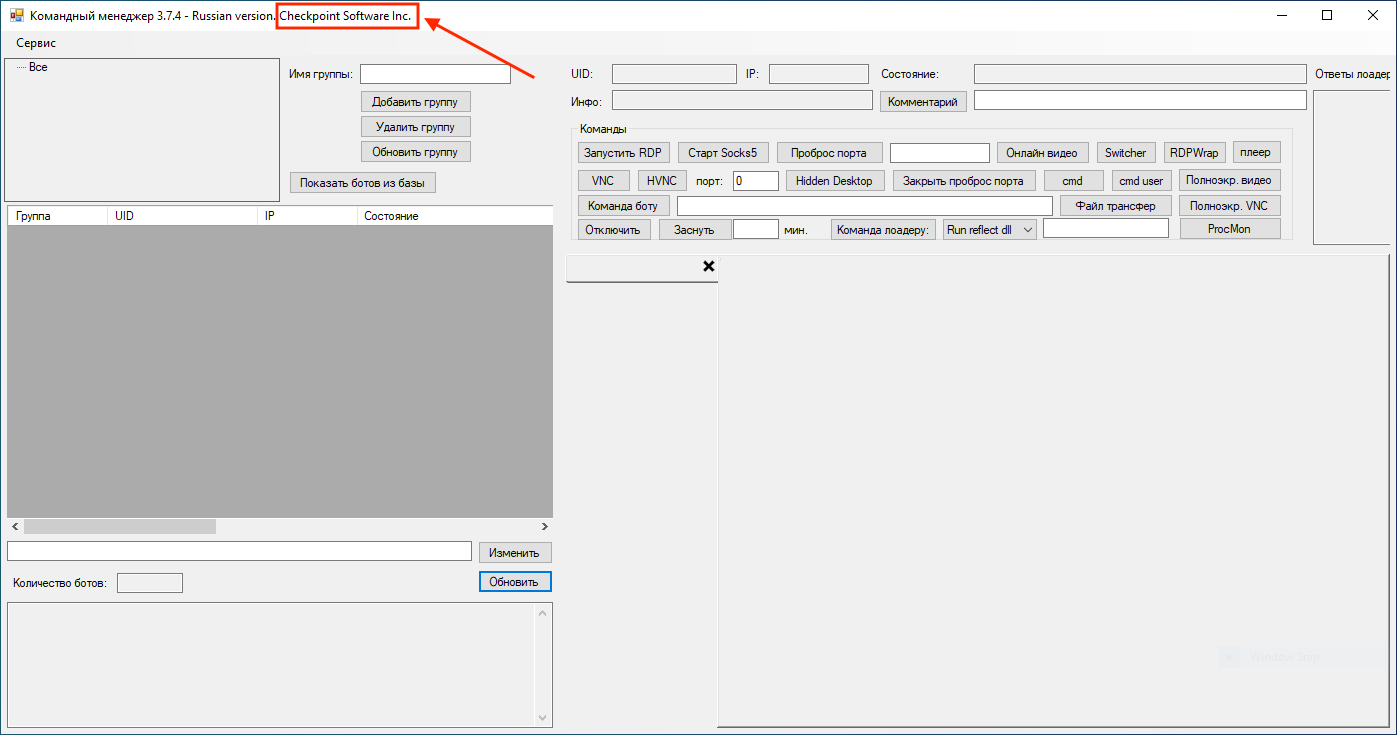Click the Команда лоадеру button
The height and width of the screenshot is (735, 1397).
(883, 229)
